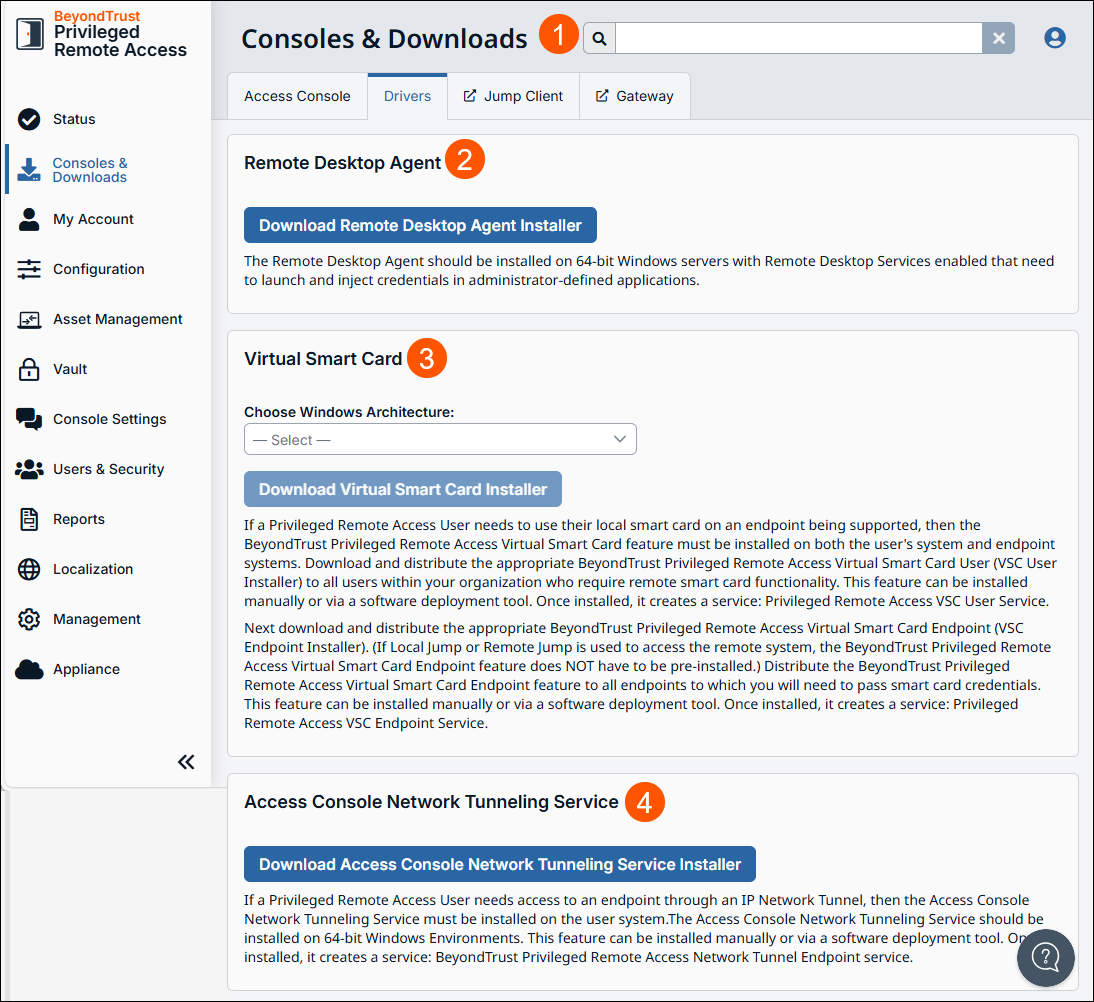
Task: Click the Asset Management sidebar icon
Action: pyautogui.click(x=28, y=318)
